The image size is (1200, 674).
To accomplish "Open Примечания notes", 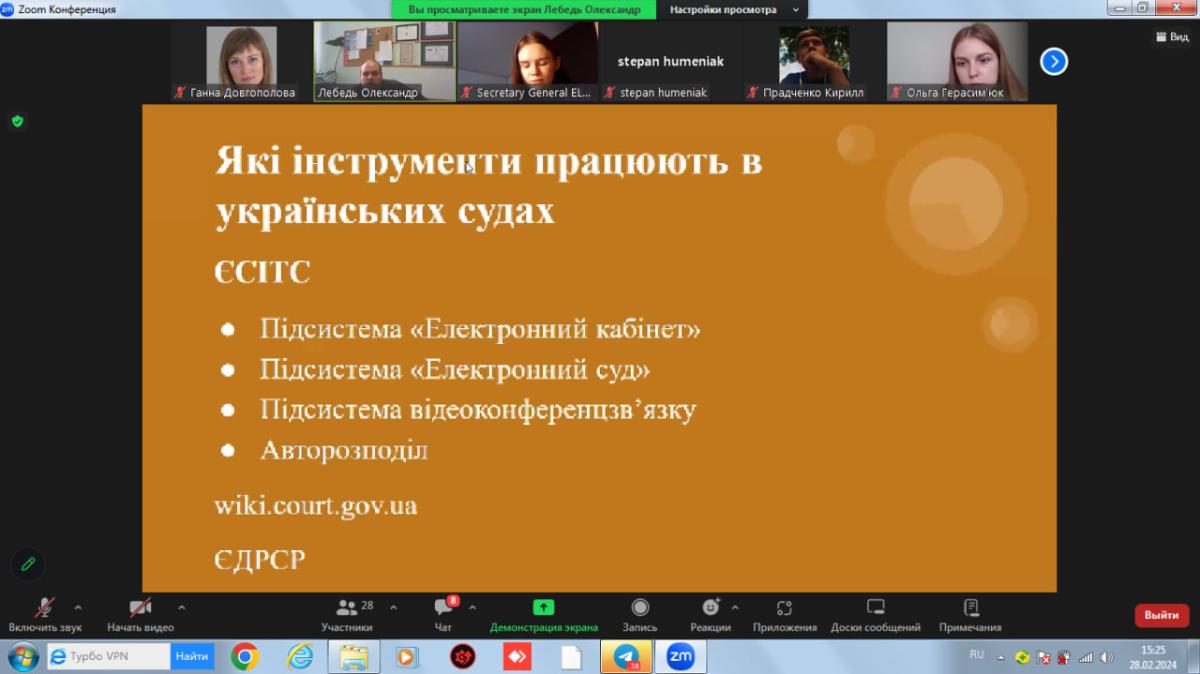I will pos(970,614).
